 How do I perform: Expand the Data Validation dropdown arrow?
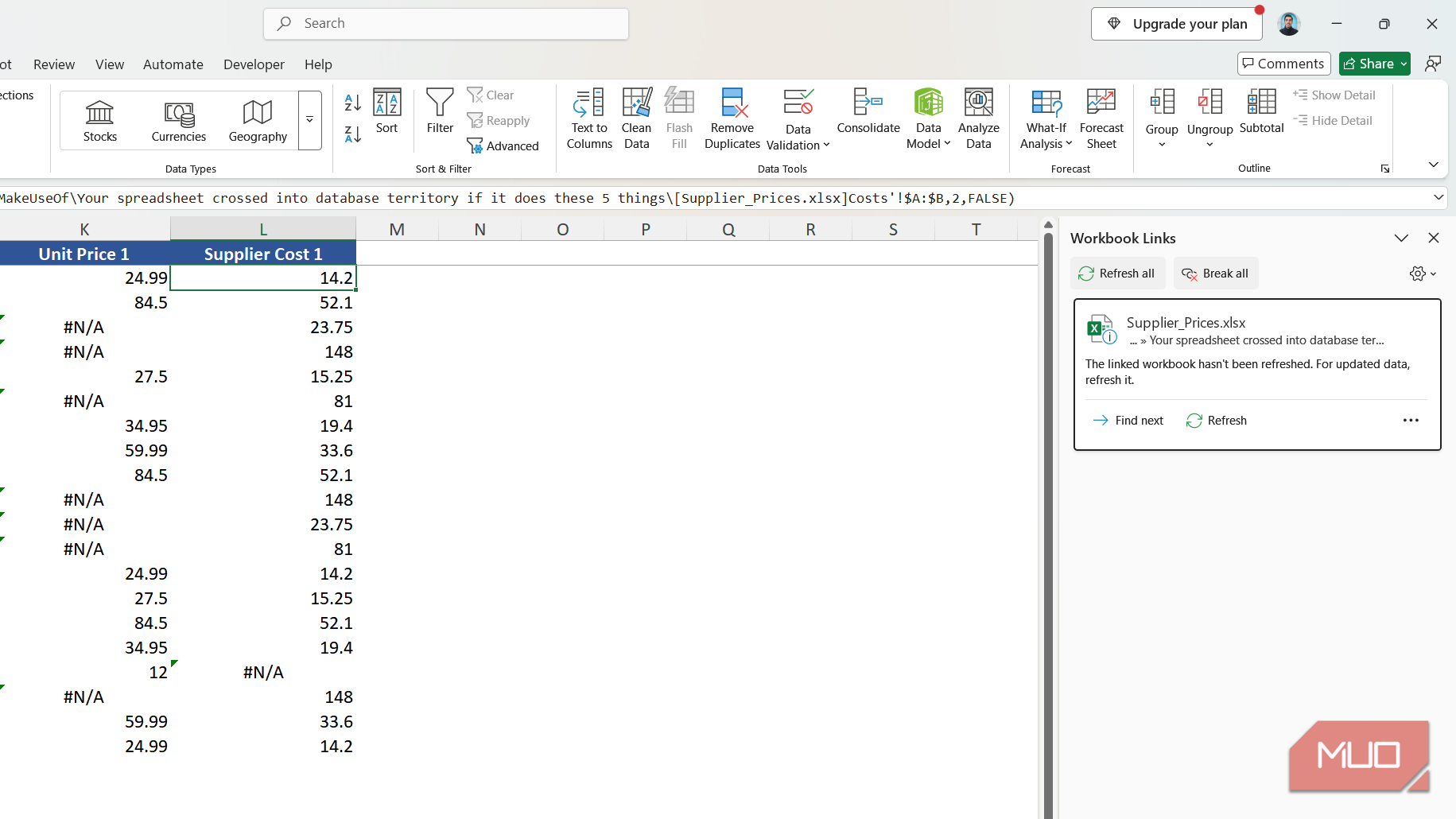pos(826,145)
